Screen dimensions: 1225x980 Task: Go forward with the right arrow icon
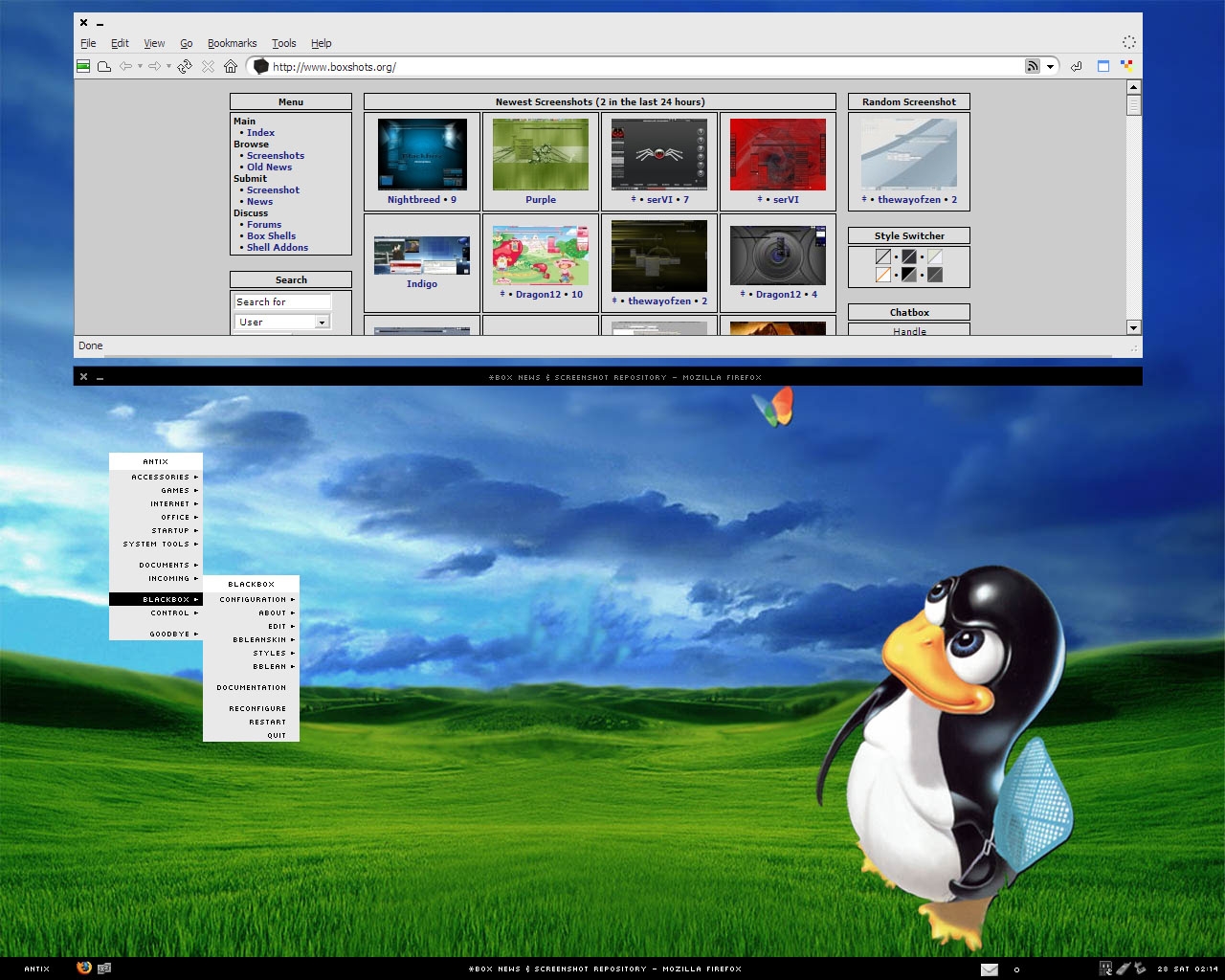click(154, 66)
